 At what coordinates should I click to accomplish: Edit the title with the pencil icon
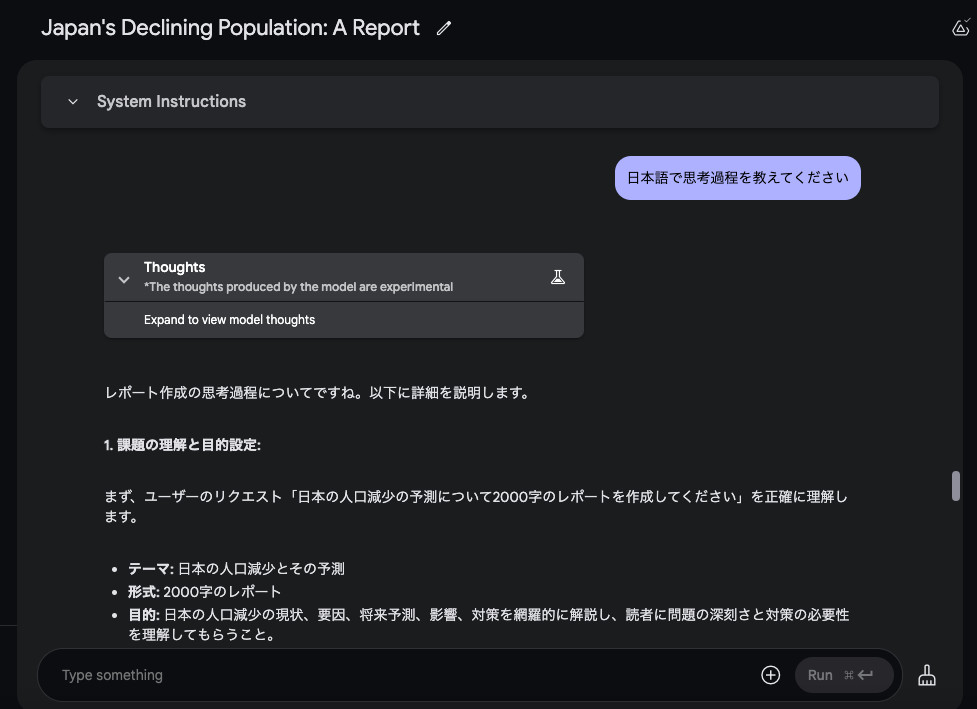(x=444, y=28)
